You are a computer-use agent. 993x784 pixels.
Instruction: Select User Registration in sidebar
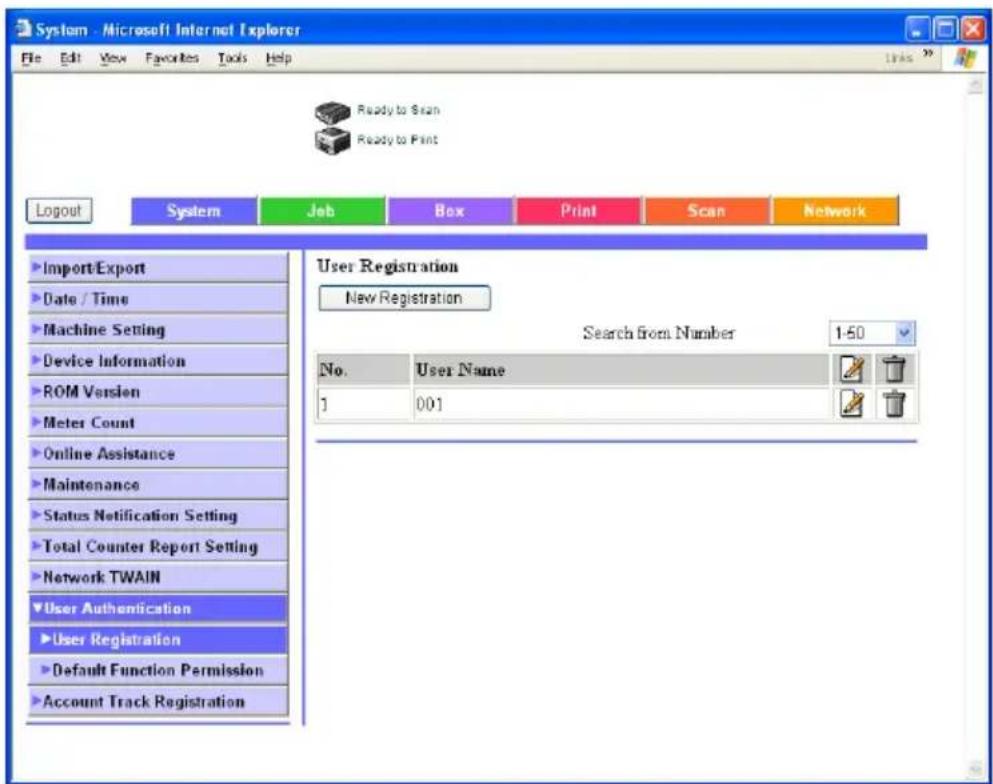(x=158, y=640)
